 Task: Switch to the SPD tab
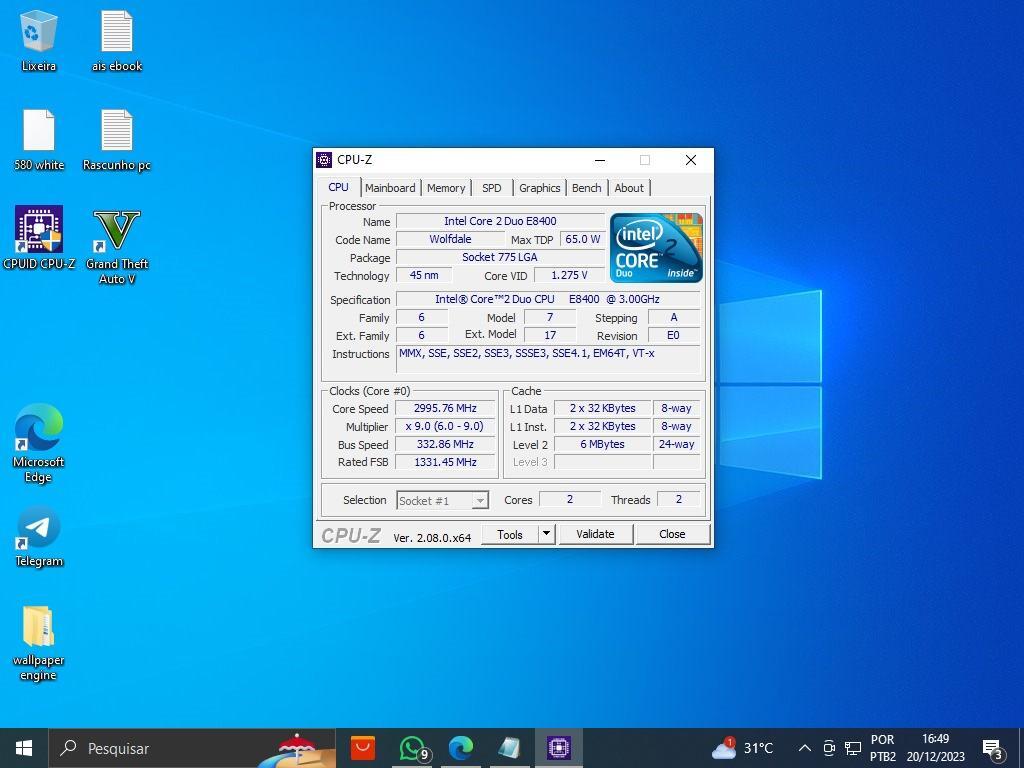pyautogui.click(x=492, y=188)
